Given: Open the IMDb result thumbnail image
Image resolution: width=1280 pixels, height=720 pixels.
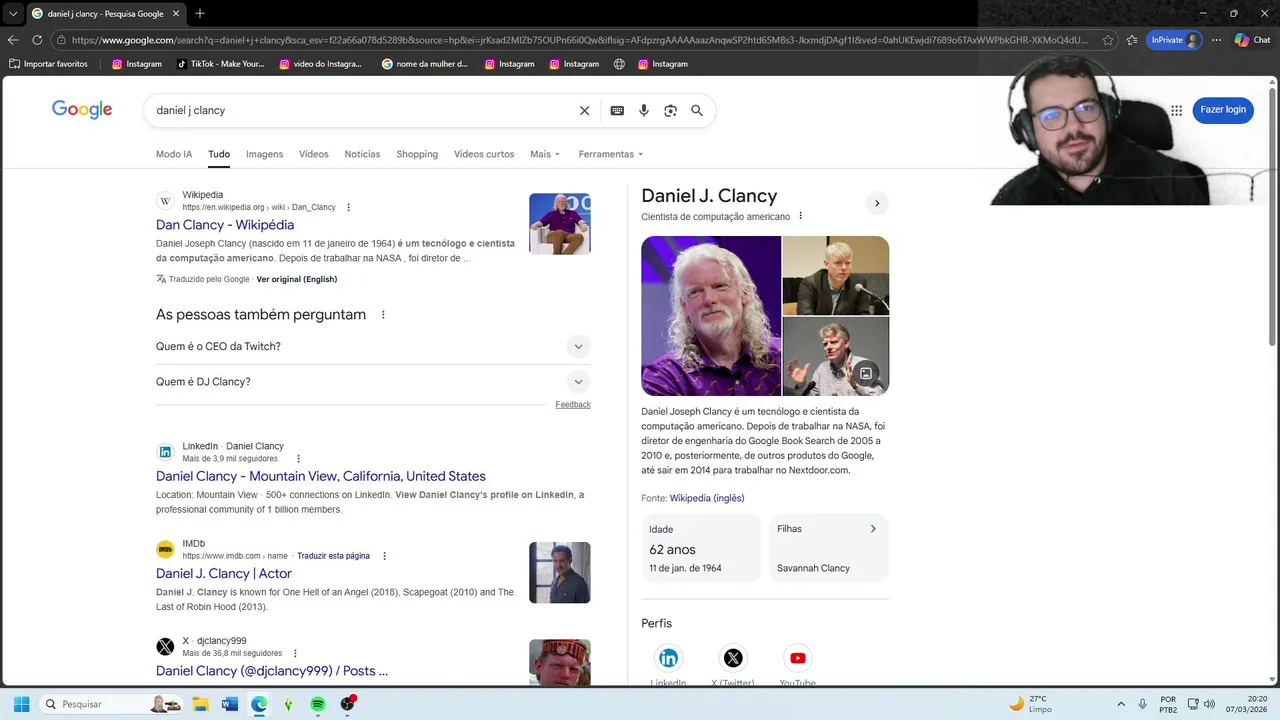Looking at the screenshot, I should pyautogui.click(x=560, y=573).
